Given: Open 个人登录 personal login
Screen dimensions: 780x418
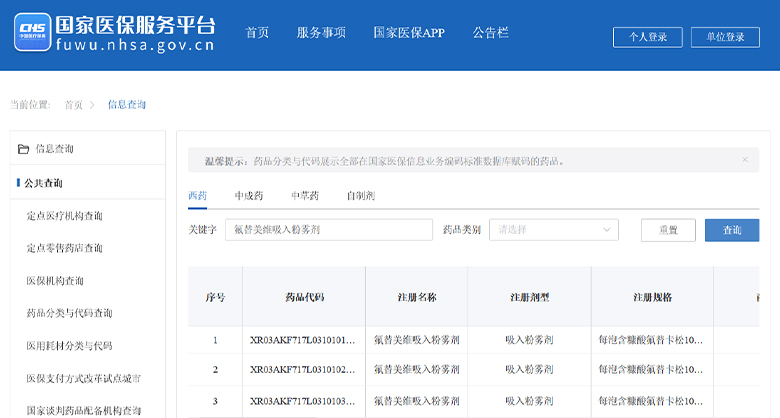Looking at the screenshot, I should pos(647,37).
